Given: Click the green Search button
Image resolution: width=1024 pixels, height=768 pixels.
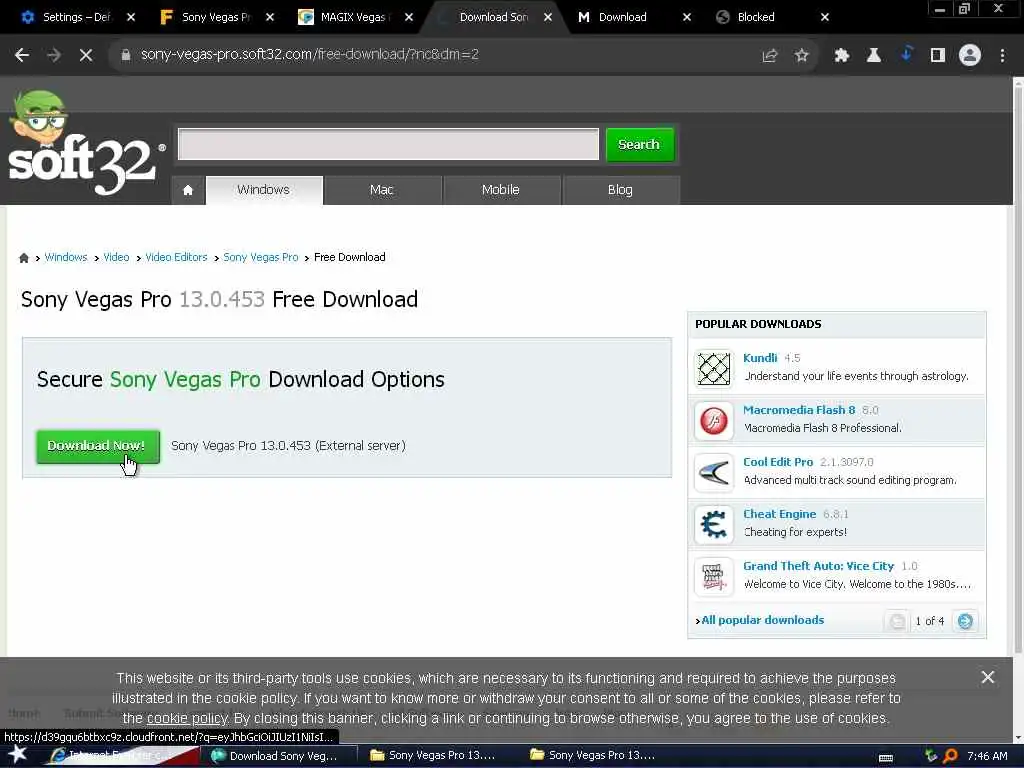Looking at the screenshot, I should (639, 144).
